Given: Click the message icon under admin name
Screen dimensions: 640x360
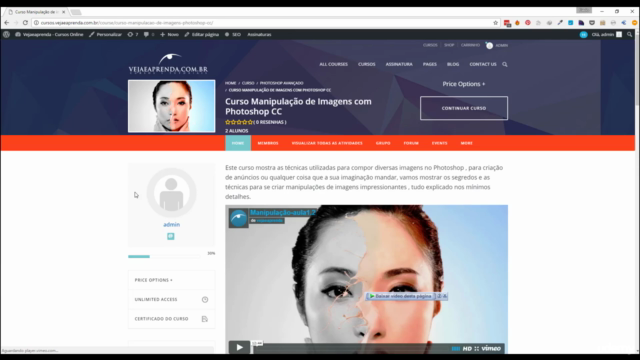Looking at the screenshot, I should pyautogui.click(x=171, y=236).
